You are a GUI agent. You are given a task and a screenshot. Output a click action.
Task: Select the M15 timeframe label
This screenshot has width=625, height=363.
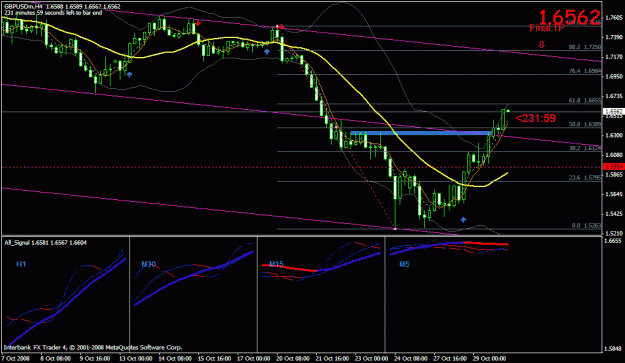(x=276, y=264)
